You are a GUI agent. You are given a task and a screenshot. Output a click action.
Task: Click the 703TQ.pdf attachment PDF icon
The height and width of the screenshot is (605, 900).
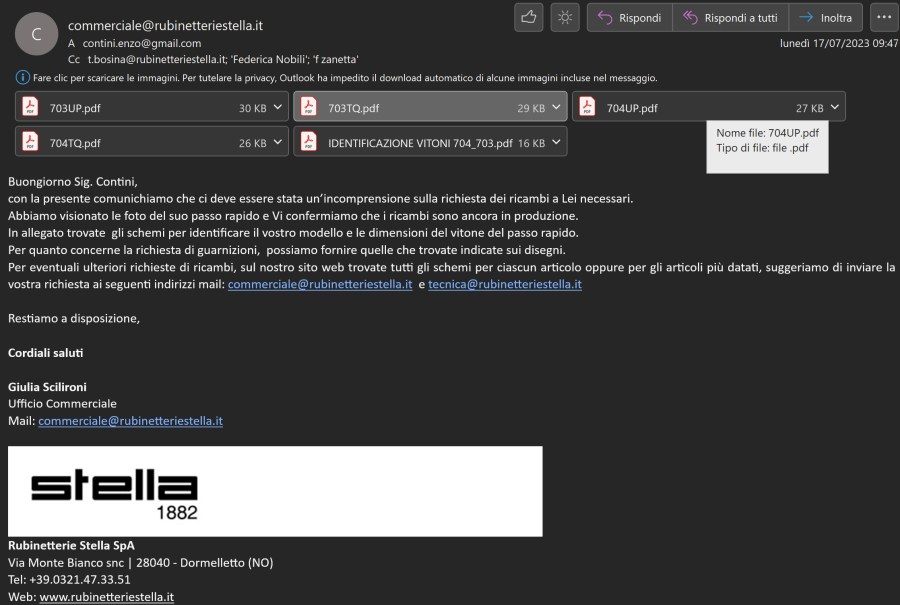308,108
